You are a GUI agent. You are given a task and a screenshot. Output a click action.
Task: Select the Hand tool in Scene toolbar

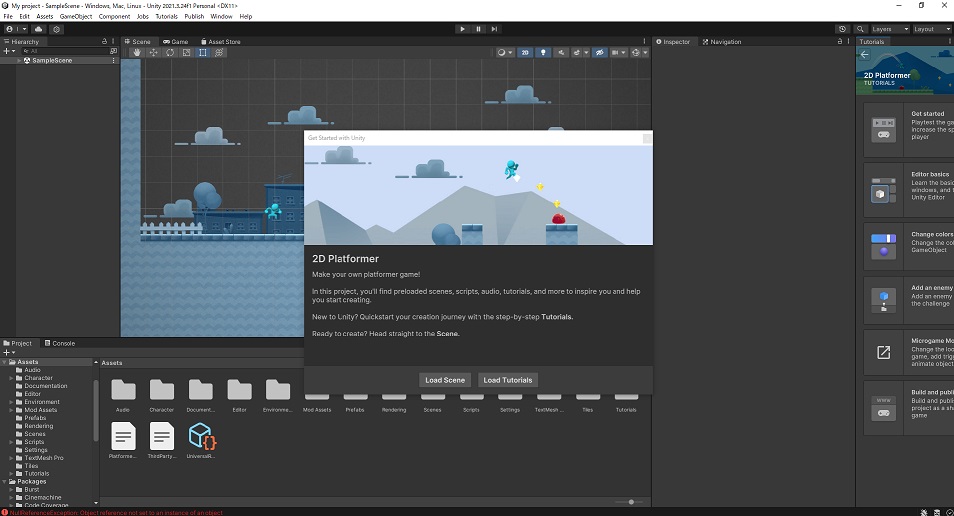click(137, 52)
